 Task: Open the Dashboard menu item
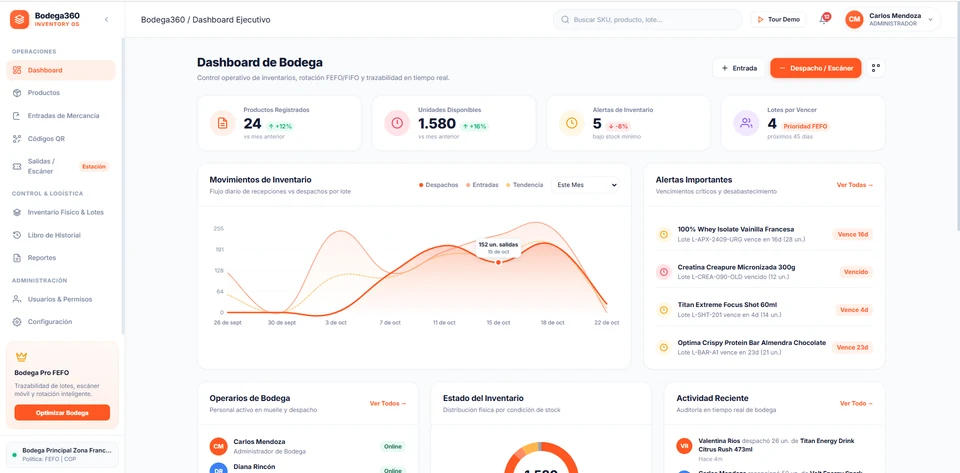[x=61, y=70]
